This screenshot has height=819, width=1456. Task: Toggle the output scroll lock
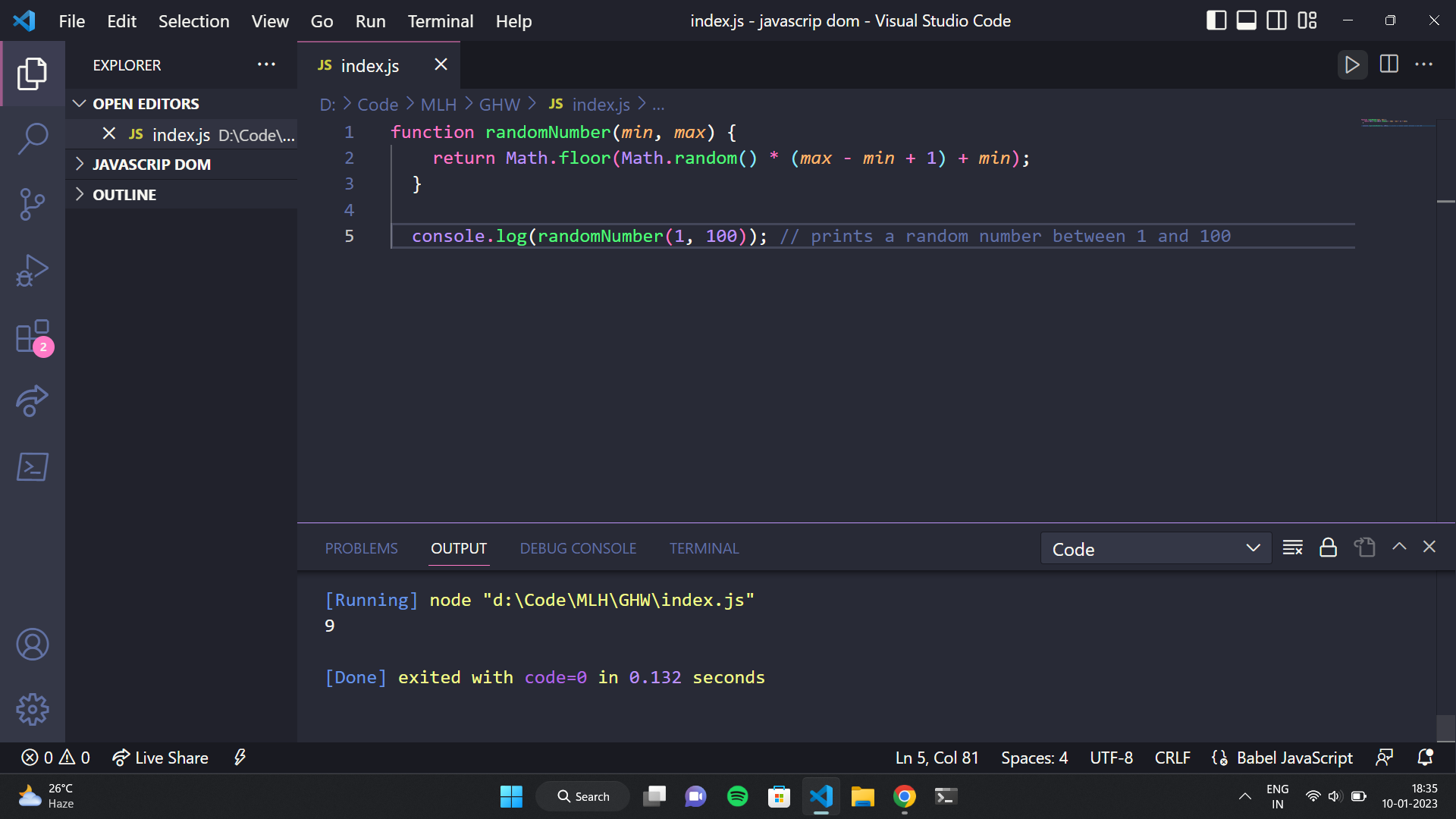click(x=1329, y=548)
